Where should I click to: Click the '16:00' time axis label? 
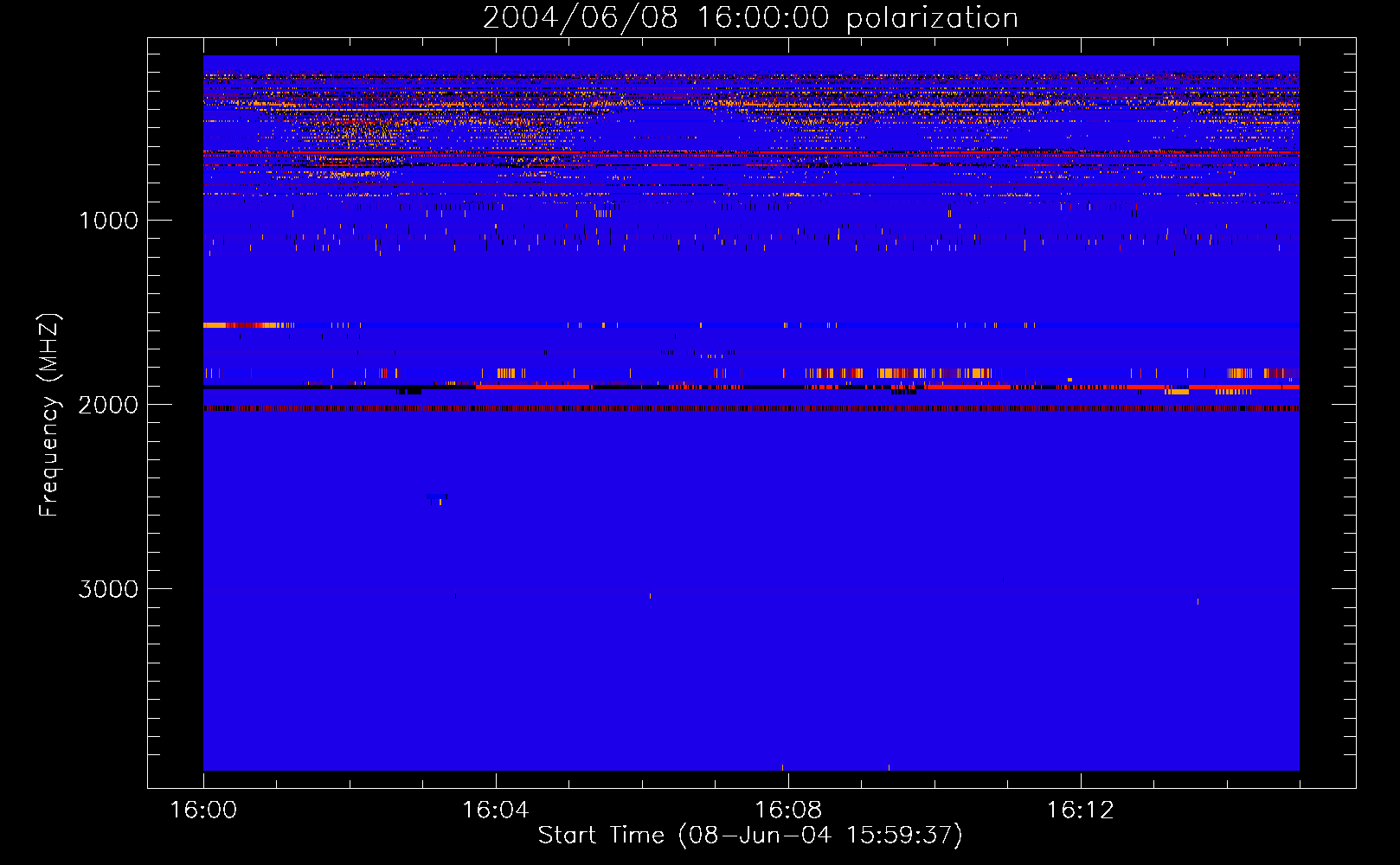click(x=203, y=811)
